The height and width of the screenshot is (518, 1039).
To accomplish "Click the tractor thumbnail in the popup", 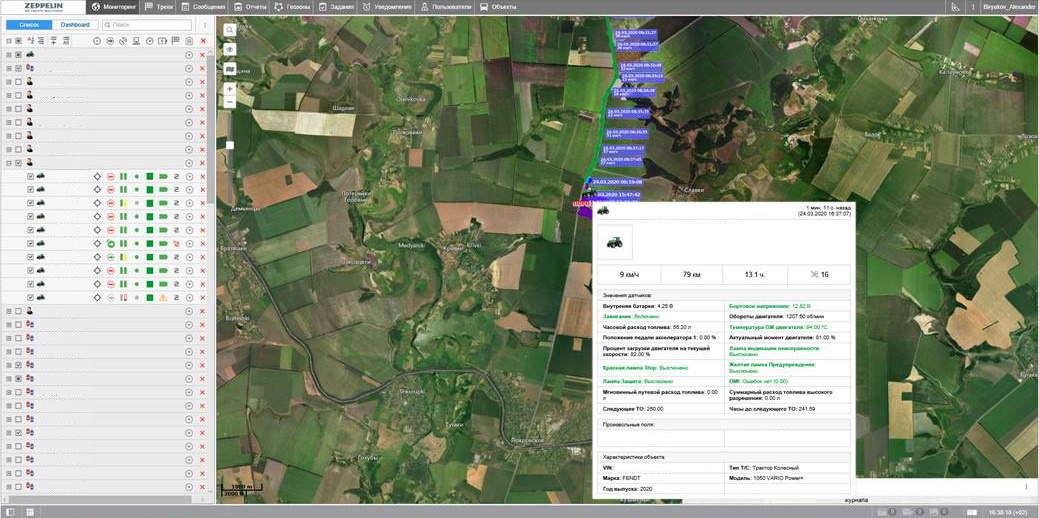I will (614, 242).
